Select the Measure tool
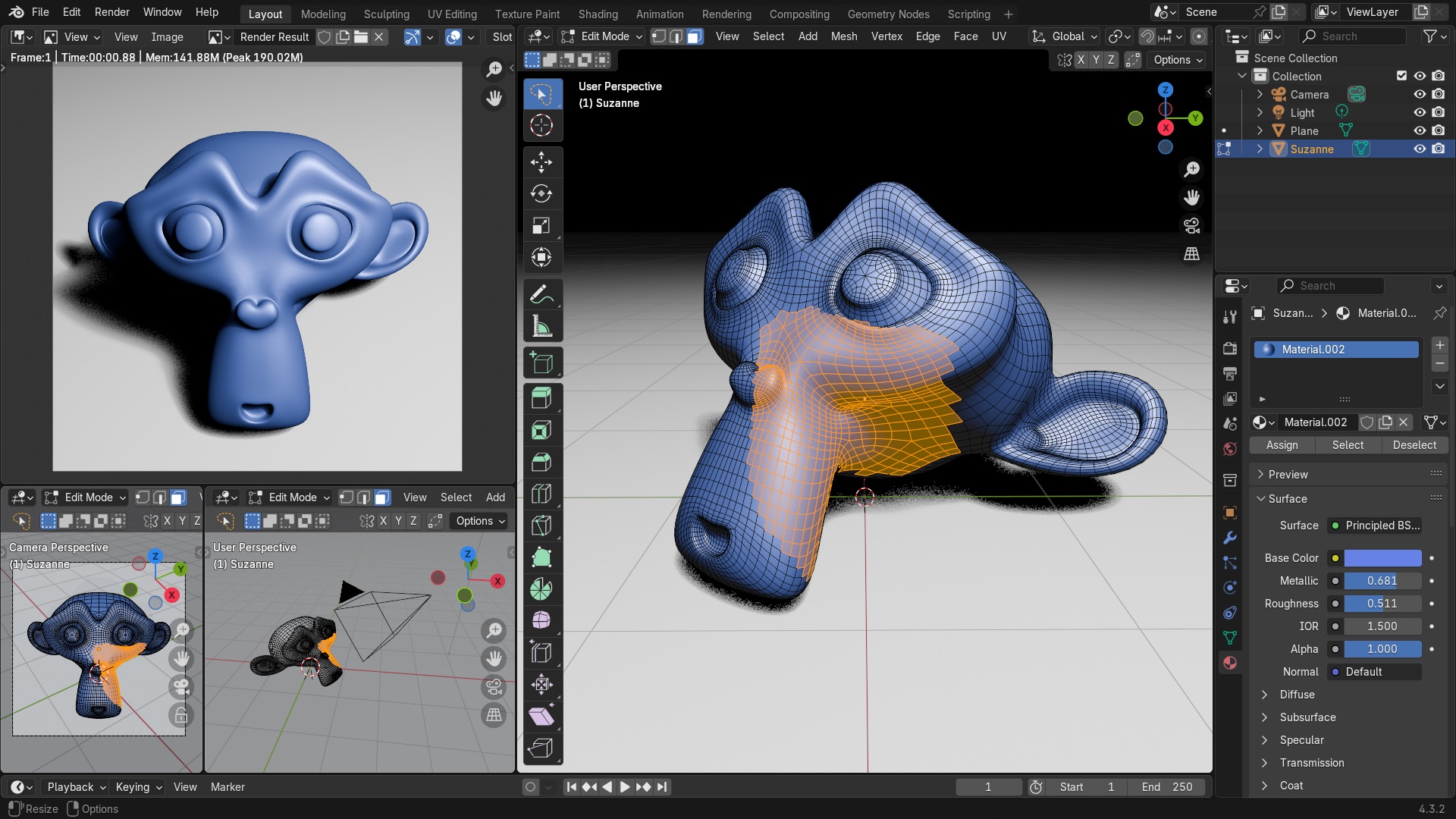The width and height of the screenshot is (1456, 819). point(541,327)
